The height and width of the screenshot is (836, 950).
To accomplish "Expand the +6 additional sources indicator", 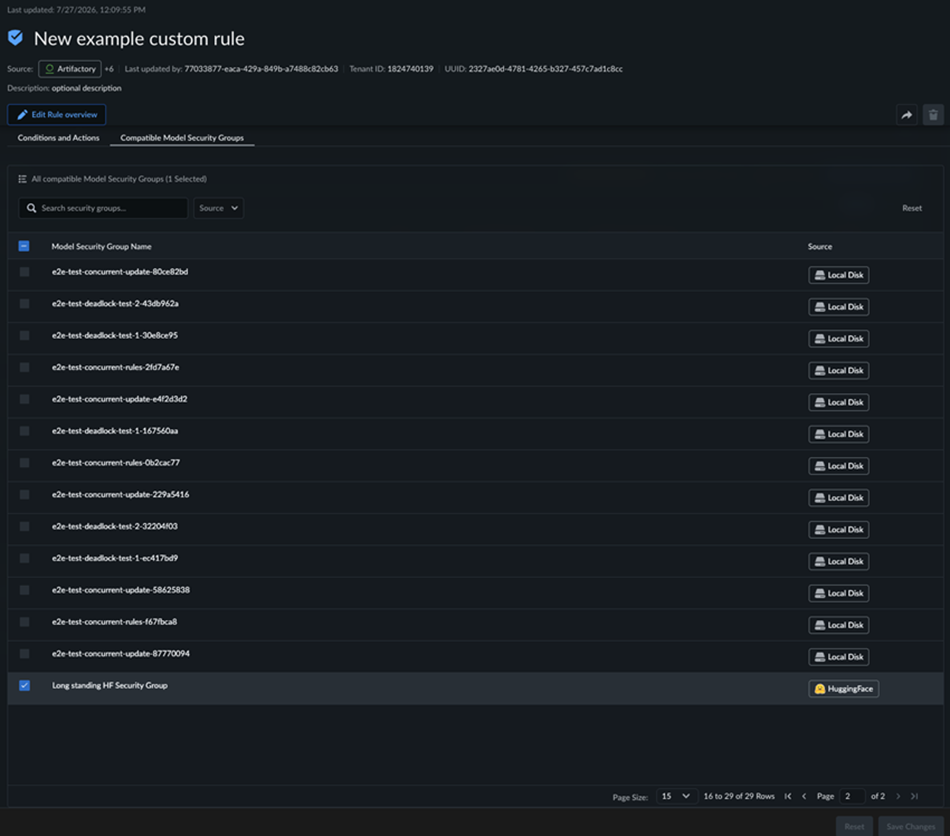I will point(108,69).
